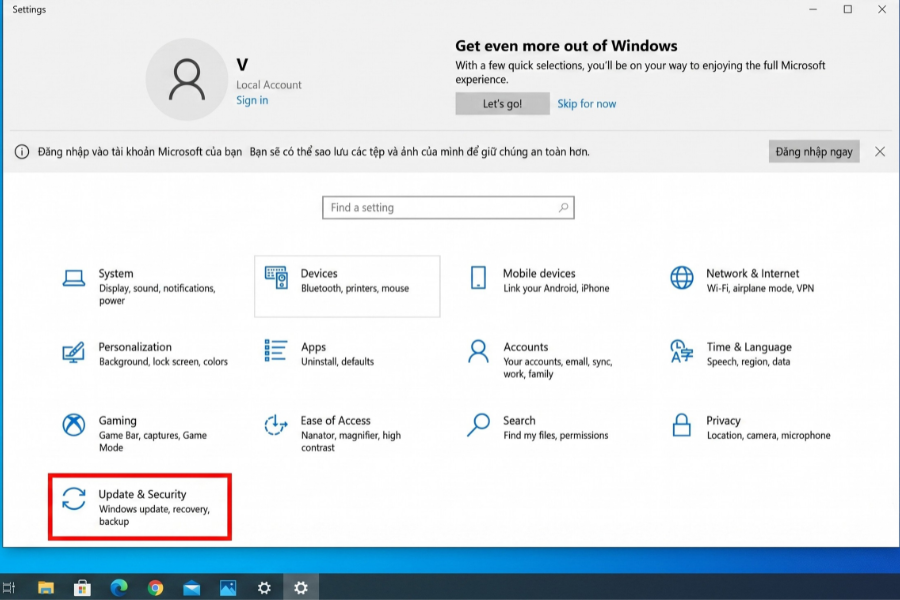The width and height of the screenshot is (900, 600).
Task: Click the Sign in link
Action: pyautogui.click(x=252, y=100)
